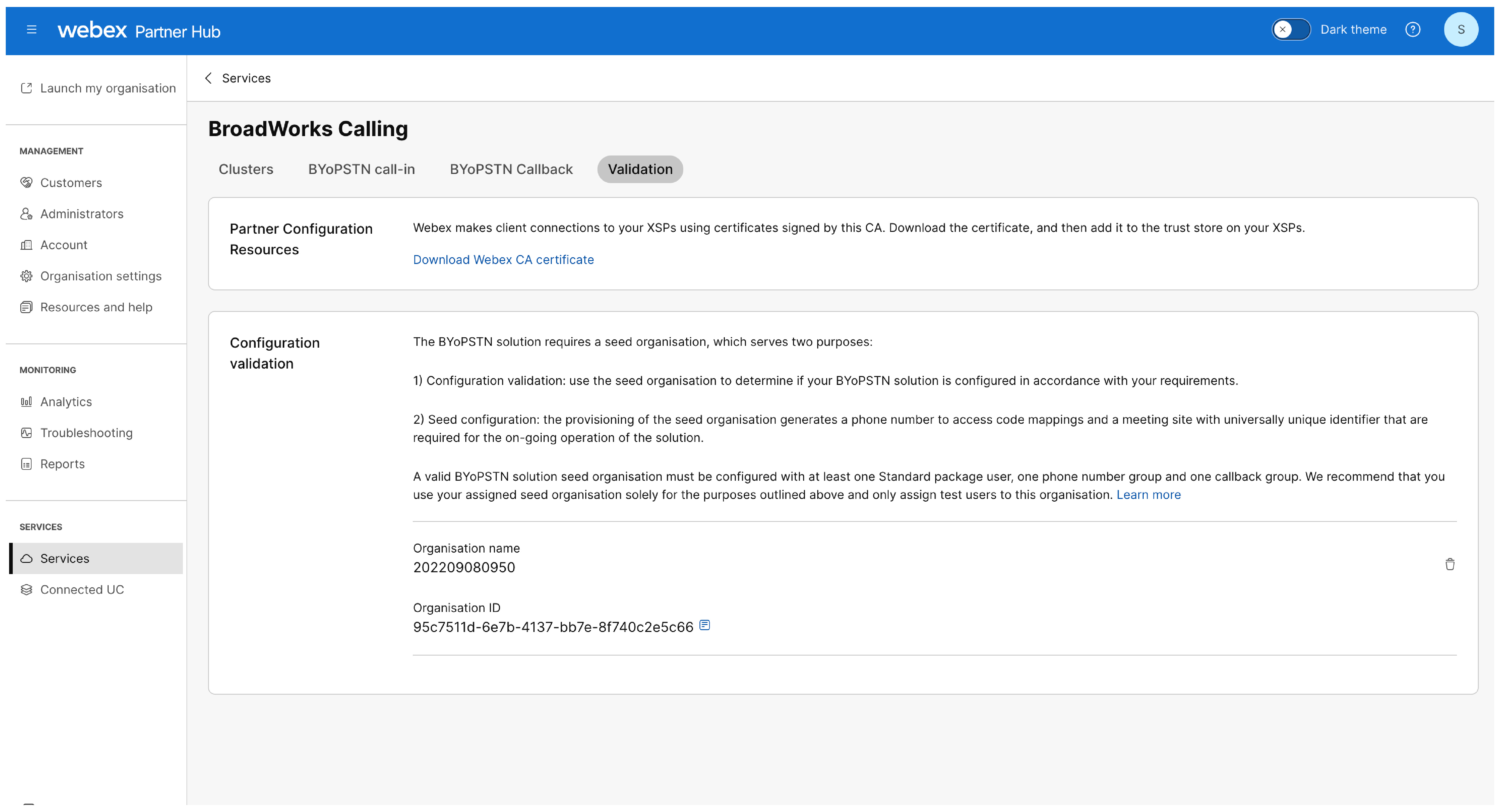
Task: Select organisation name 202209080950
Action: [464, 567]
